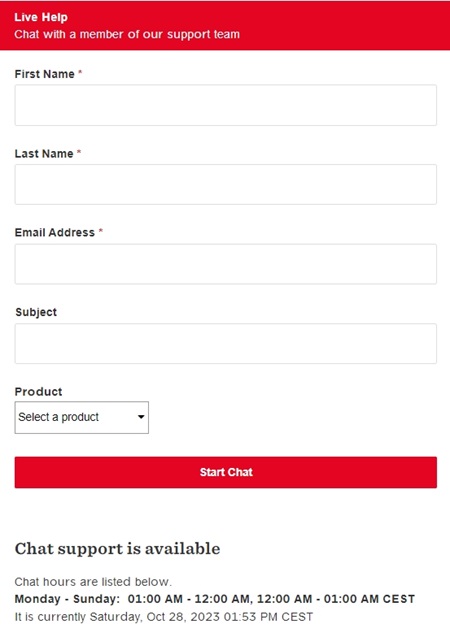Click the Email Address label
This screenshot has width=450, height=637.
(55, 232)
